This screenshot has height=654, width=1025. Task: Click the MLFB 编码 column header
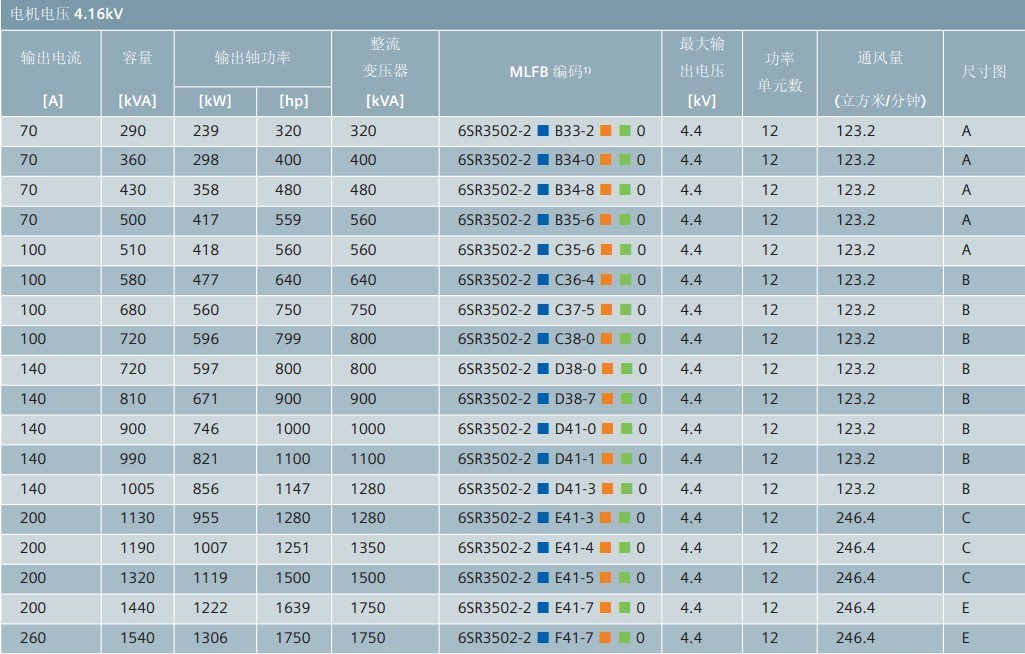click(x=550, y=72)
